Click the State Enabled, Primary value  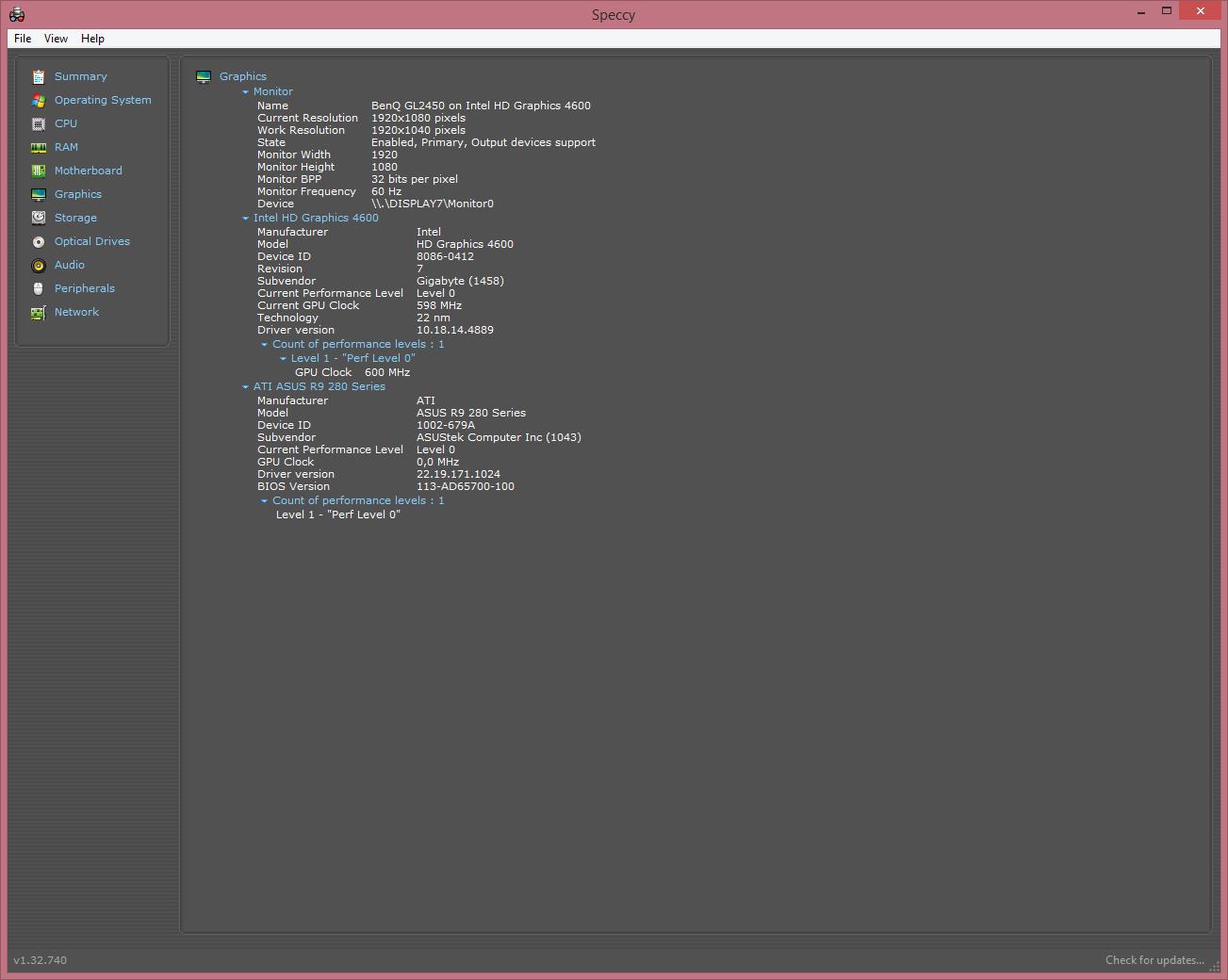(x=483, y=142)
